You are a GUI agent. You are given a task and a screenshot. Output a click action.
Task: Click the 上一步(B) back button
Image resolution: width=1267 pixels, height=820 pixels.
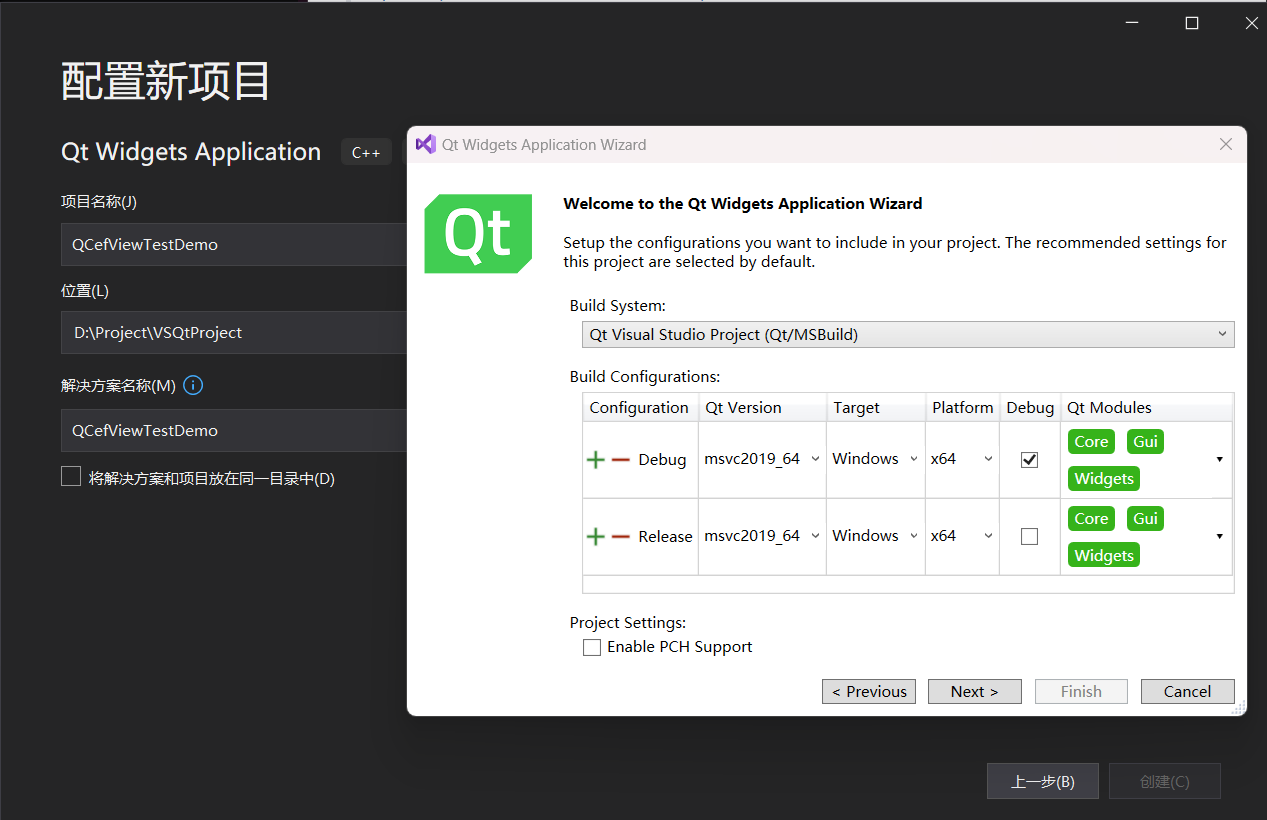tap(1043, 781)
